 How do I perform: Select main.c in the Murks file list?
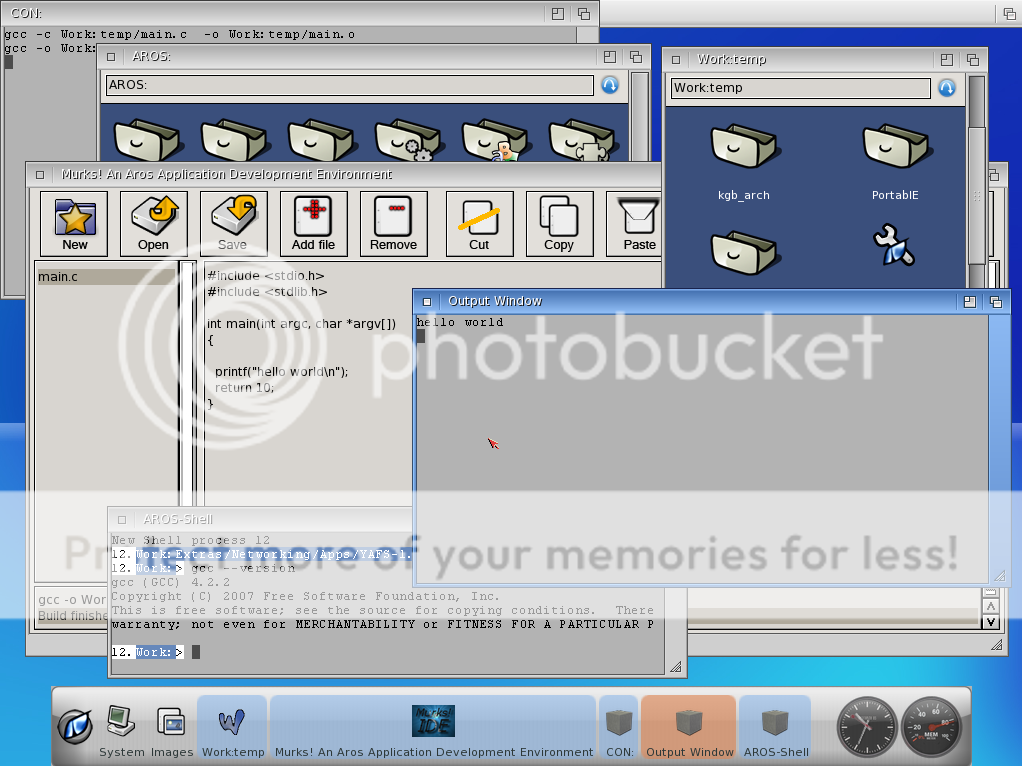click(x=106, y=276)
